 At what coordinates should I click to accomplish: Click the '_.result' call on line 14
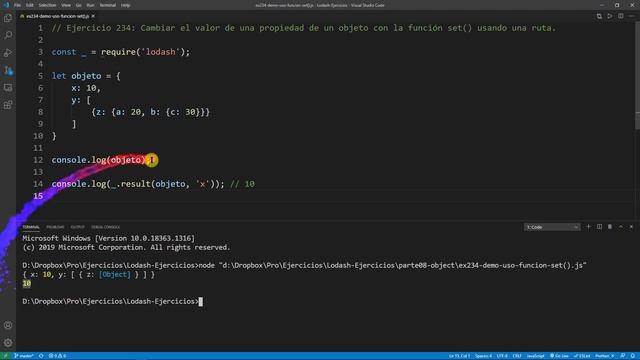point(131,184)
